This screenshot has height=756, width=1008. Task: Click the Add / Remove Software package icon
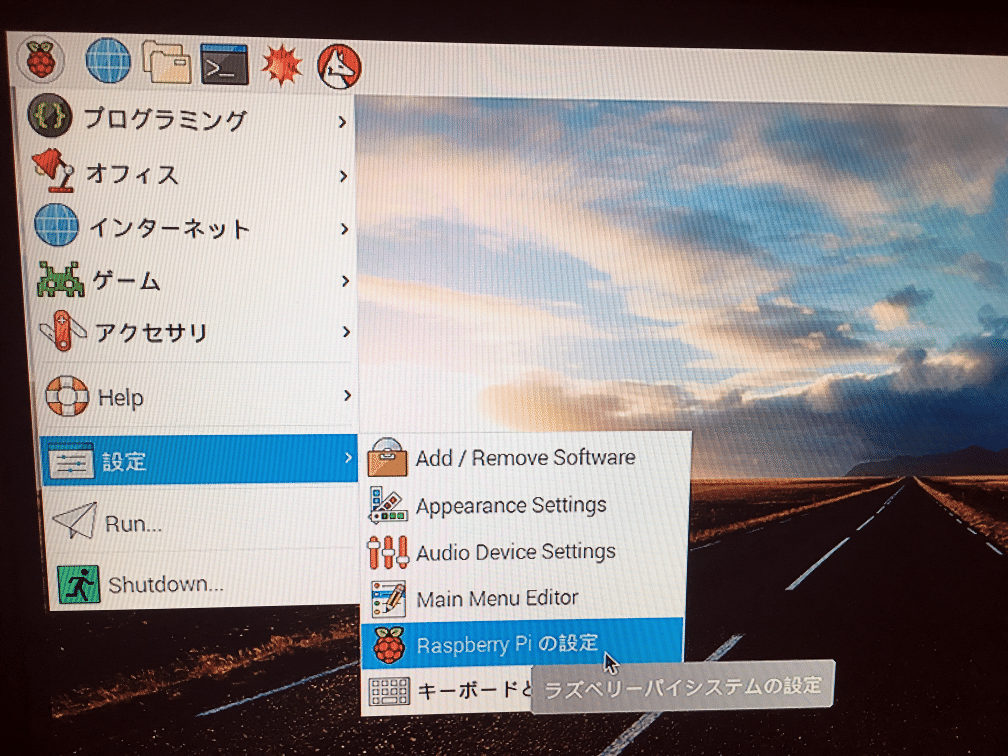pos(388,458)
